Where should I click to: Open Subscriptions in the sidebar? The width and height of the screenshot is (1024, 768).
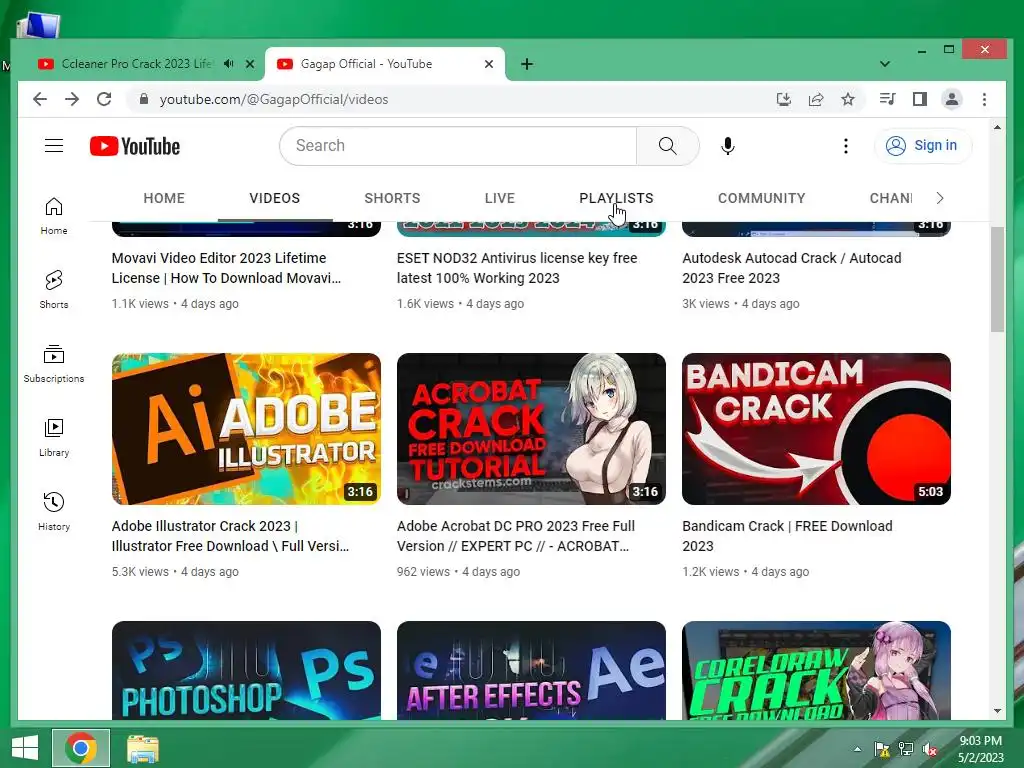(54, 364)
